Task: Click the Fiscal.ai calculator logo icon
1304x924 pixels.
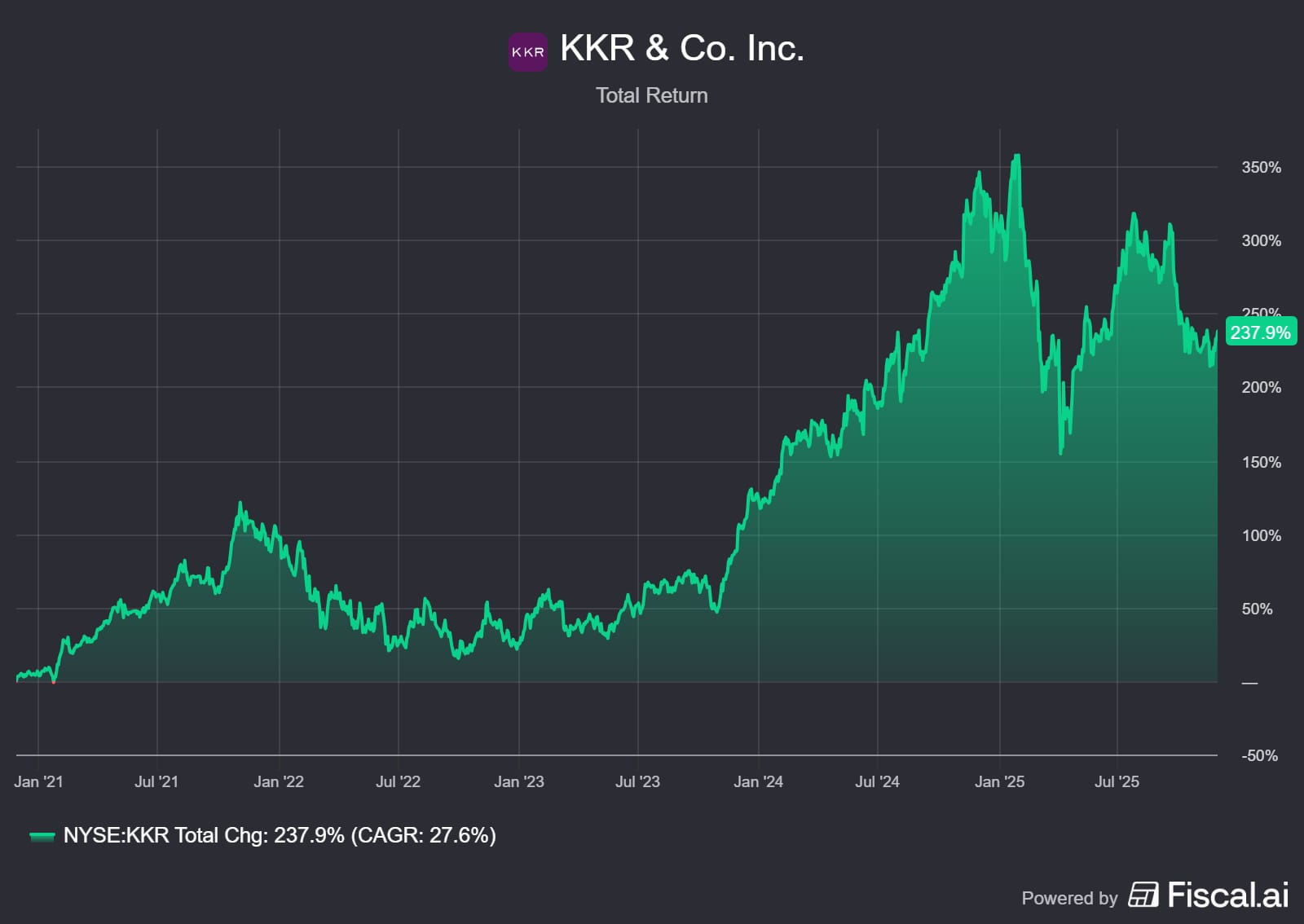Action: click(x=1143, y=895)
